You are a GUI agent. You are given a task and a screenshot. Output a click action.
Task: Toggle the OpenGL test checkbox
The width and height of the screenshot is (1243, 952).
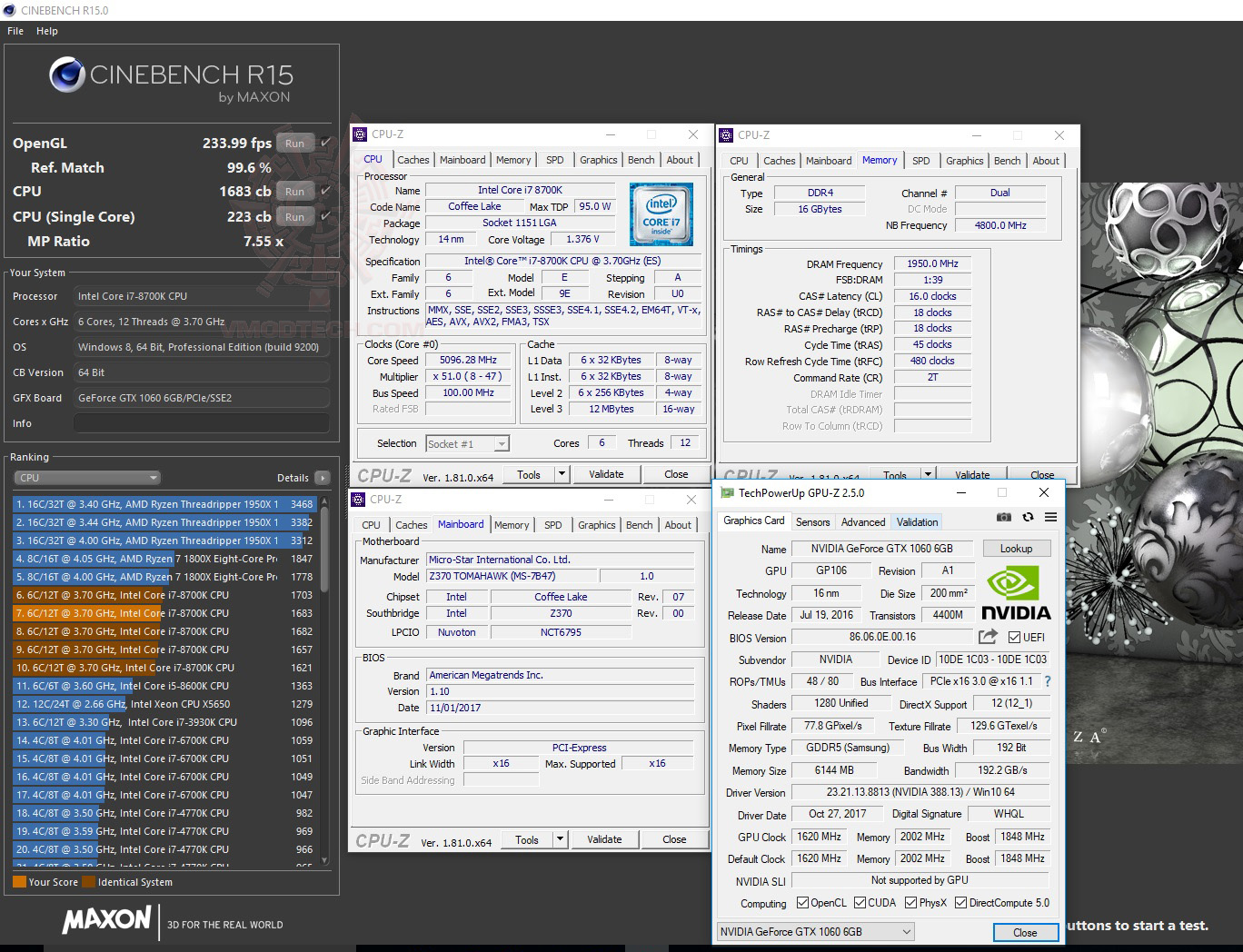point(326,143)
